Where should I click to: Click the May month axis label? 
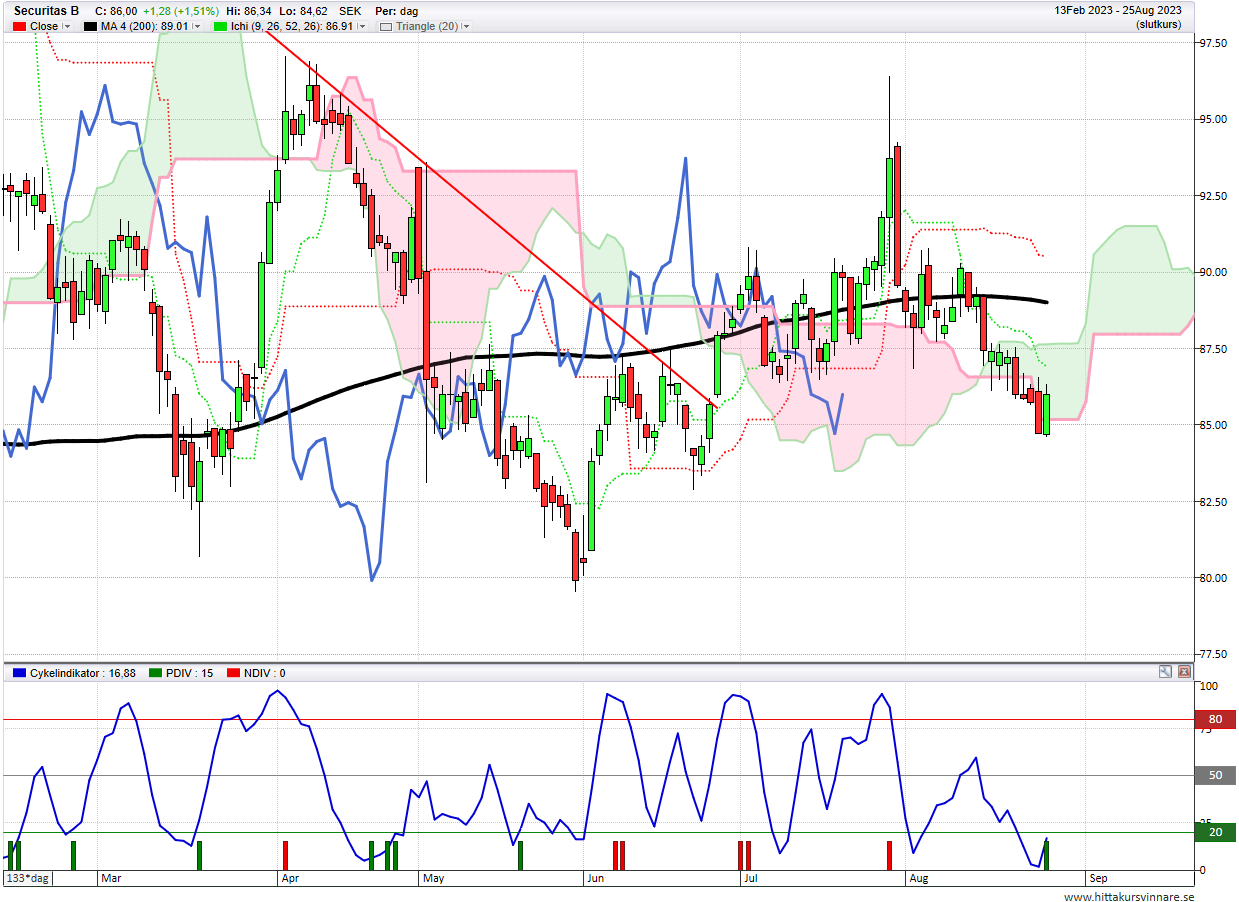(x=433, y=878)
